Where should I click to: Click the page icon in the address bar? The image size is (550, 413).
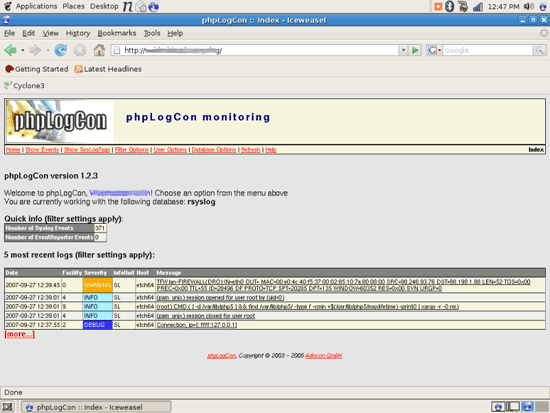coord(117,50)
